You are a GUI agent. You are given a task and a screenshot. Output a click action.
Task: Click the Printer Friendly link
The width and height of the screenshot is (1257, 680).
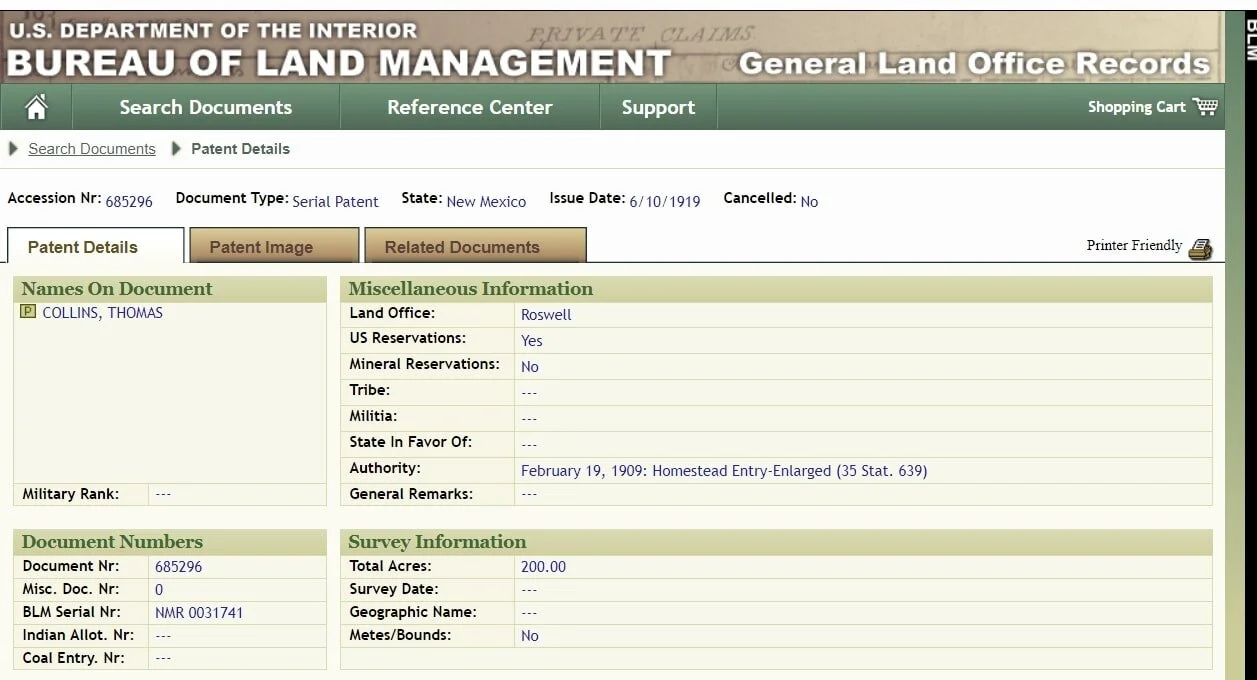pos(1134,246)
